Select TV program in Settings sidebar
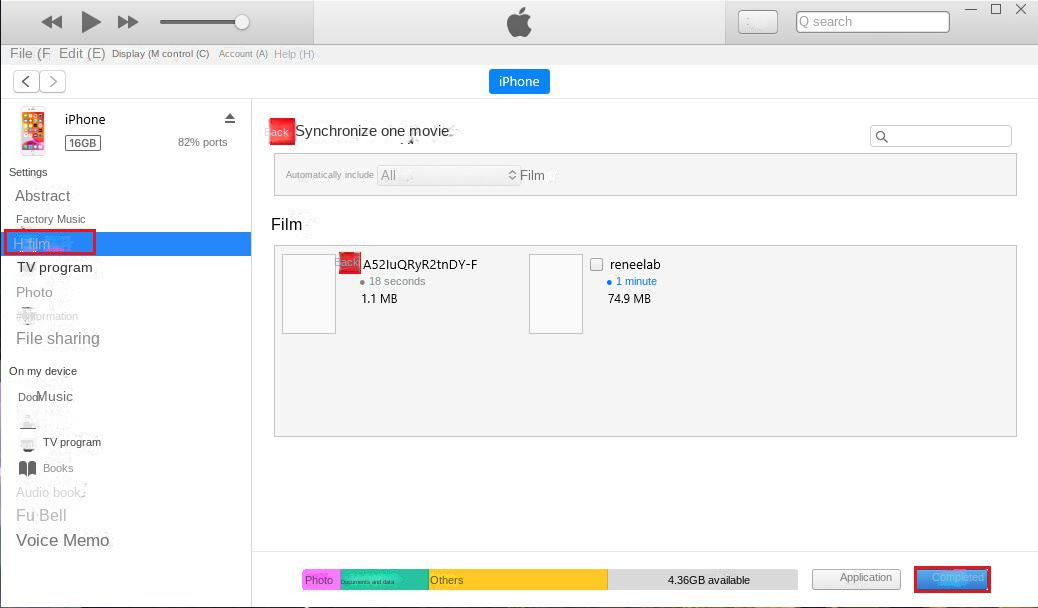Viewport: 1038px width, 608px height. point(55,267)
